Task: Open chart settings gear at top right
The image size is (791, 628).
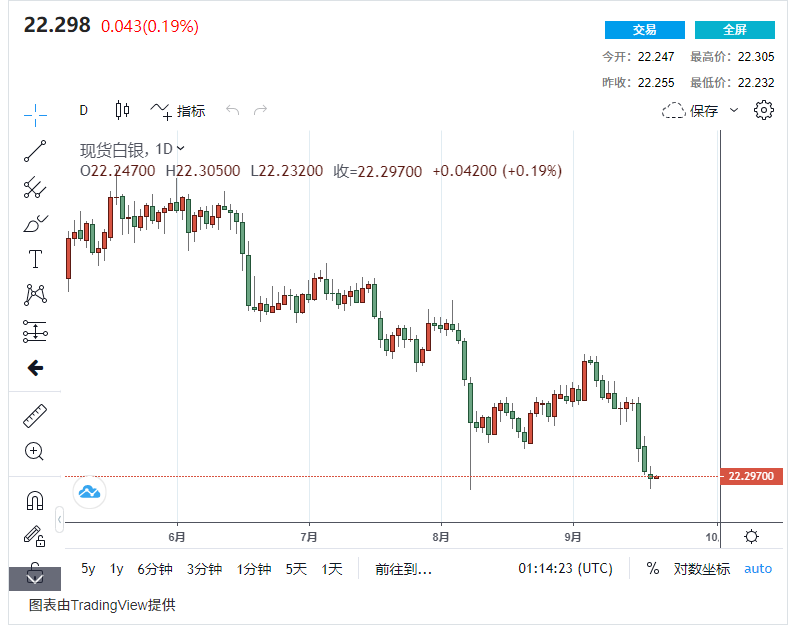Action: (764, 110)
